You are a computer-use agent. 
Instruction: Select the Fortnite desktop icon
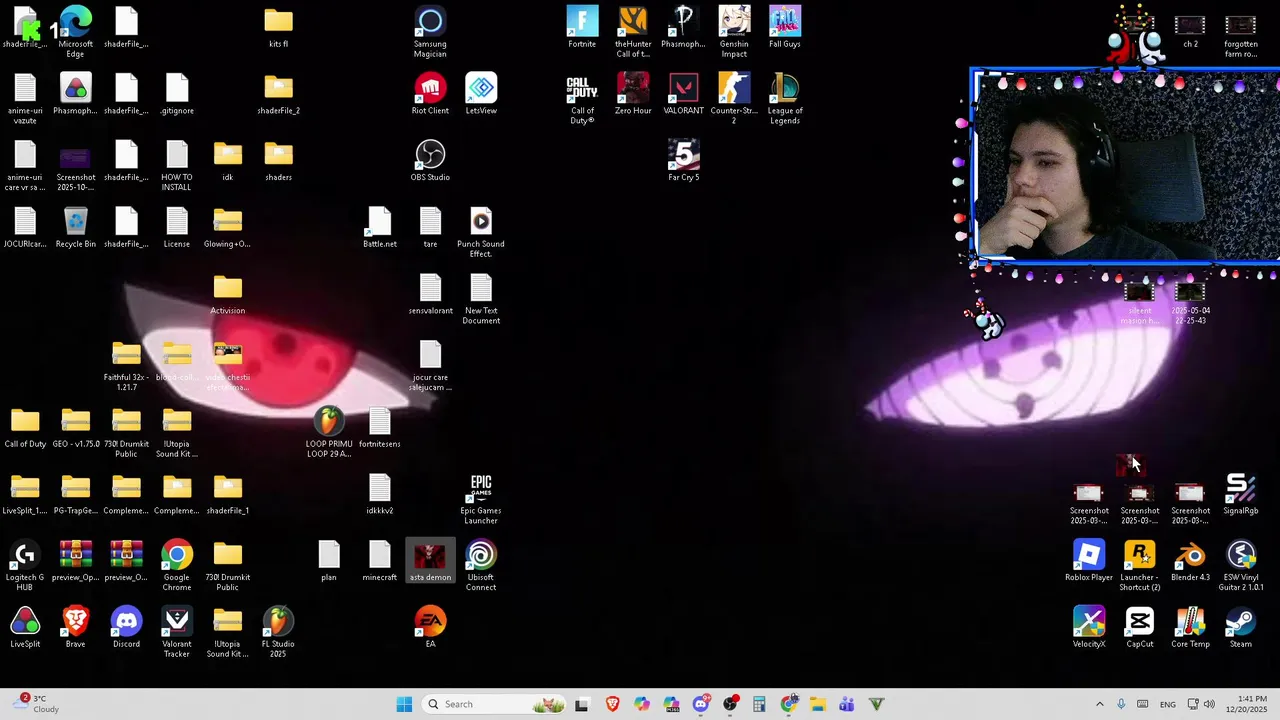[x=582, y=27]
